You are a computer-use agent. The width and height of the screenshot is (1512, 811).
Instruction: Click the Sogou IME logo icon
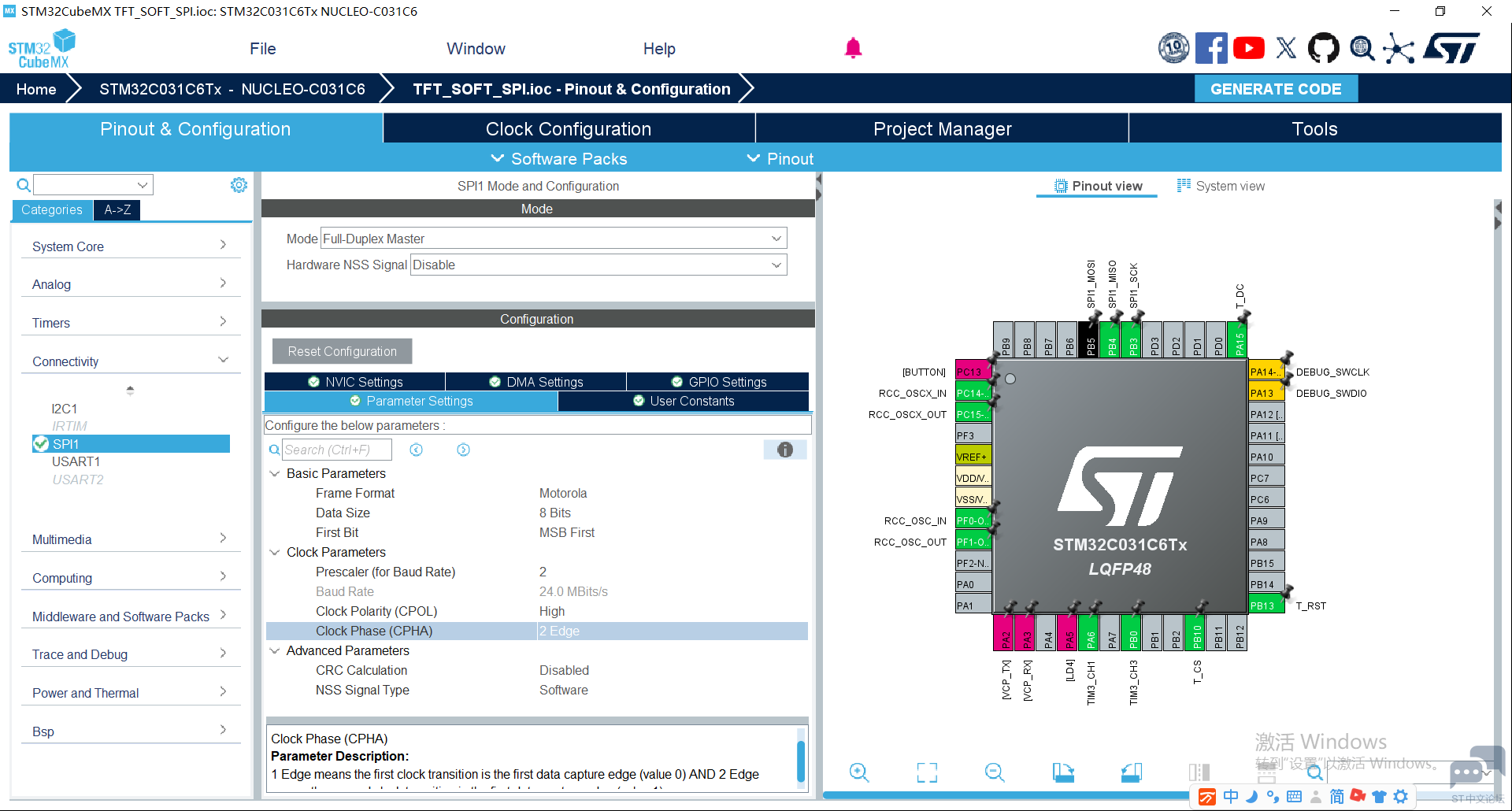coord(1207,797)
